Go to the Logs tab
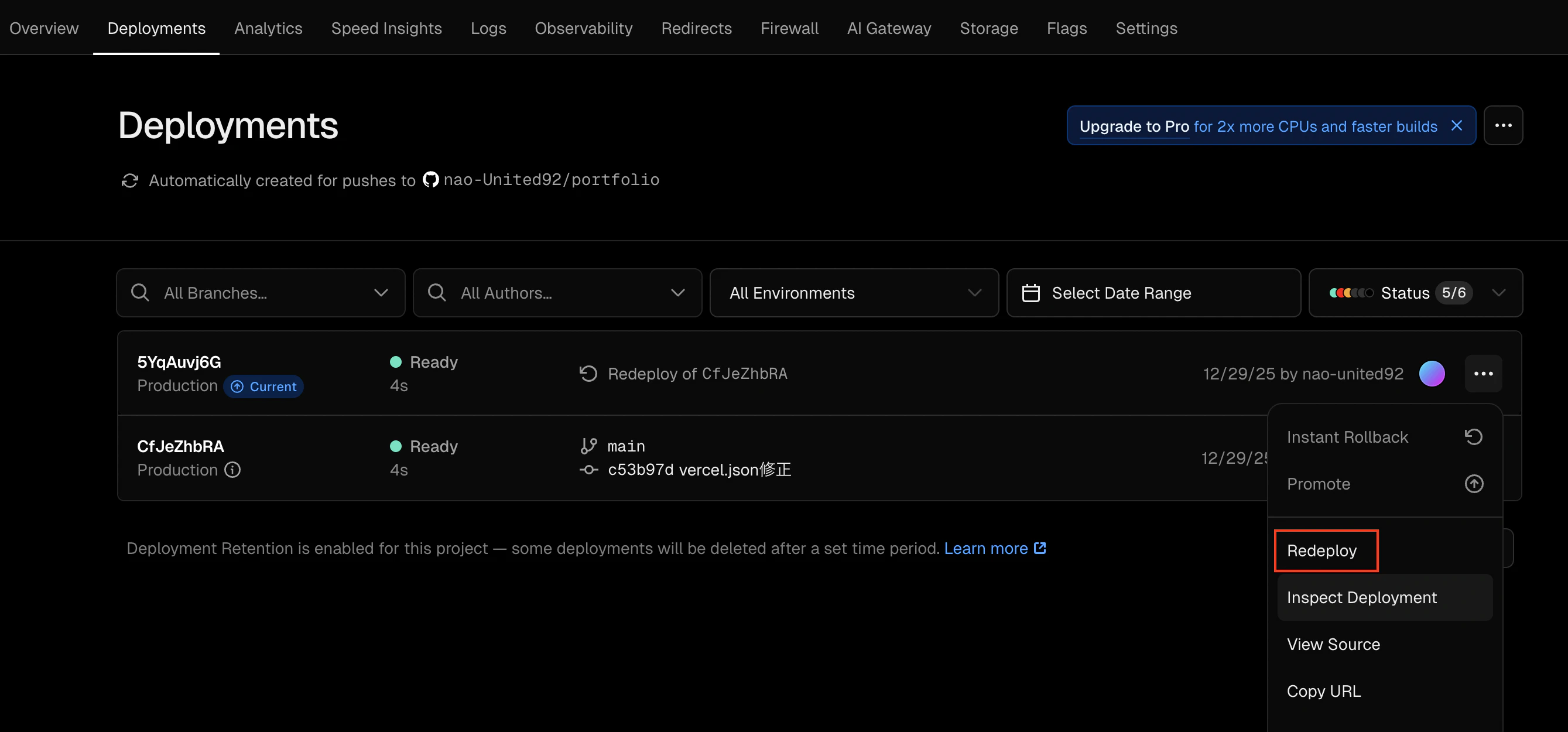The width and height of the screenshot is (1568, 732). click(x=488, y=28)
